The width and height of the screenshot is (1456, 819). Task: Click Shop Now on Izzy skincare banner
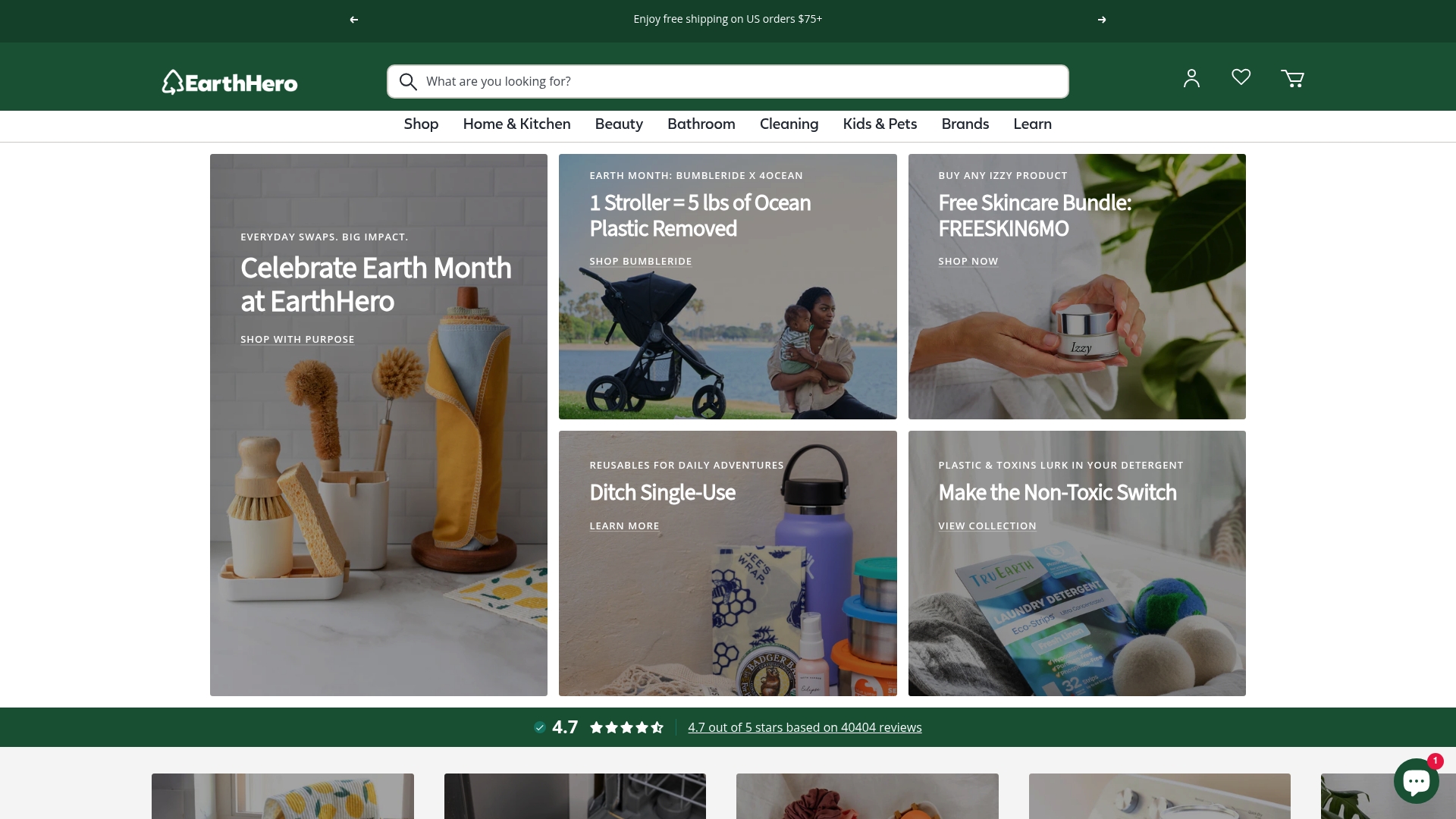(968, 262)
